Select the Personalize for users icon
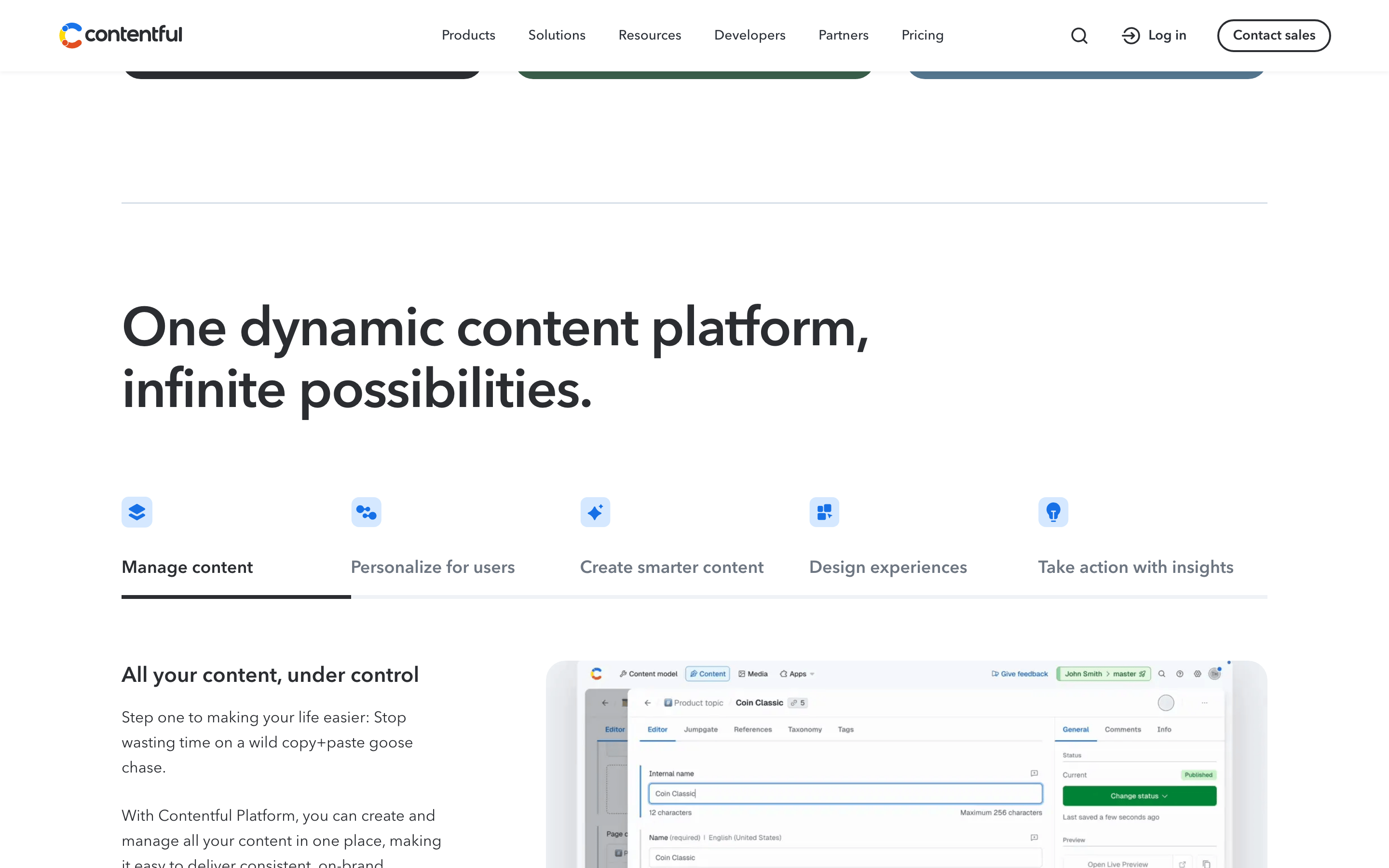The width and height of the screenshot is (1389, 868). point(366,512)
